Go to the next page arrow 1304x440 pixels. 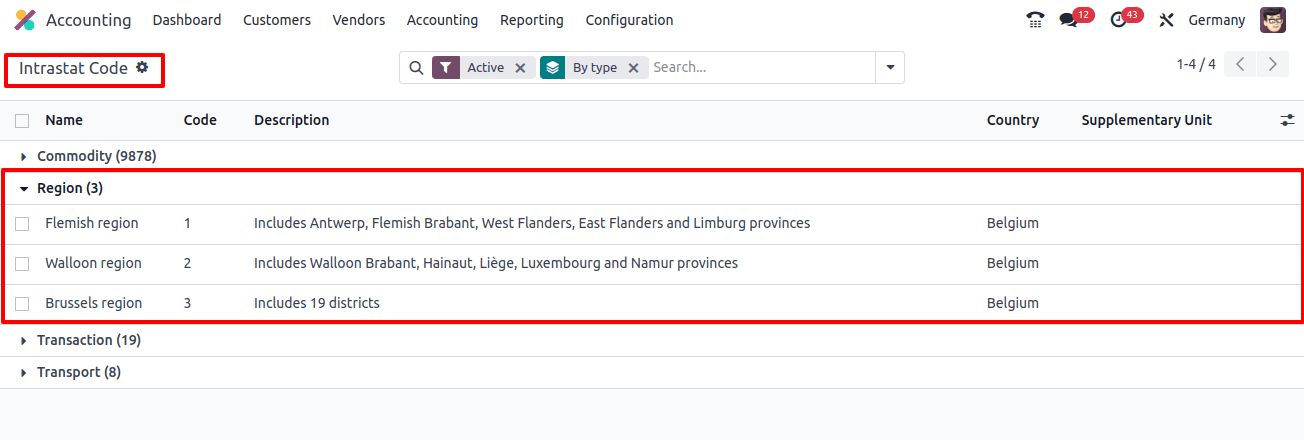click(1272, 65)
